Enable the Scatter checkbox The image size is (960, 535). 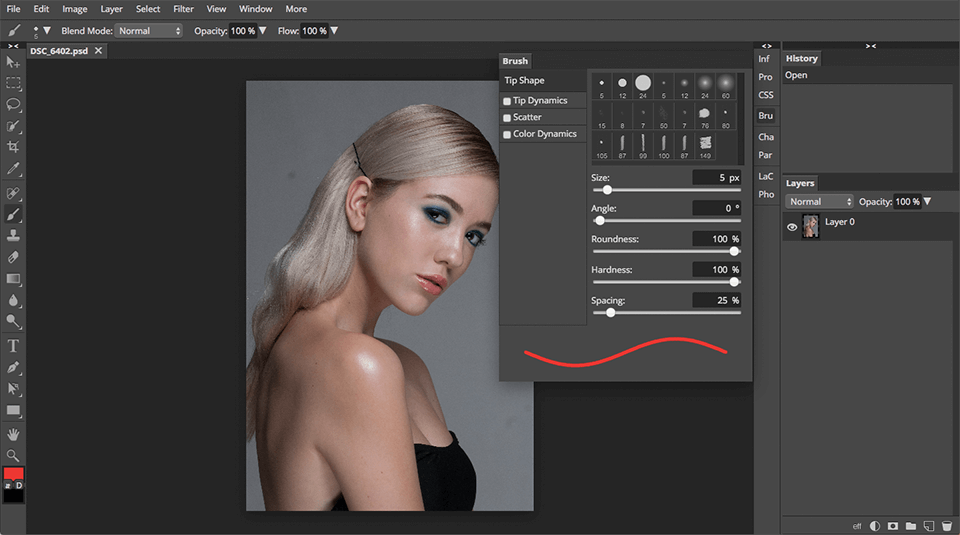(507, 118)
